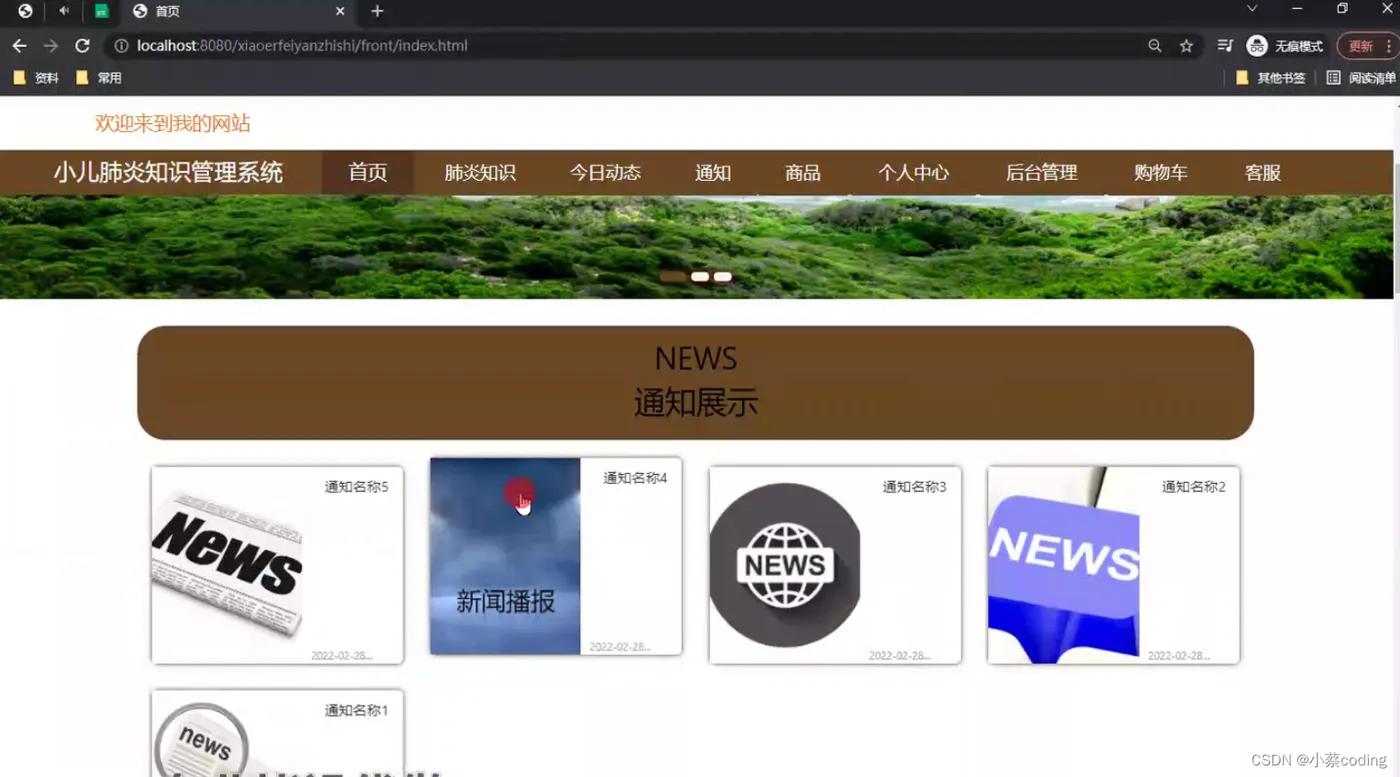Viewport: 1400px width, 777px height.
Task: Open the 商品 navigation item
Action: pyautogui.click(x=803, y=173)
